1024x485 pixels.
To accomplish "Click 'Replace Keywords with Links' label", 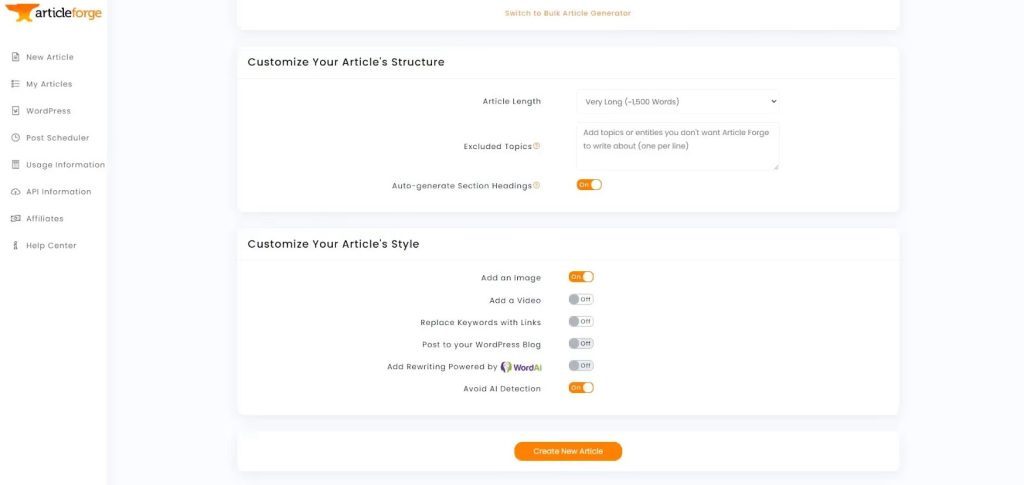I will 481,322.
